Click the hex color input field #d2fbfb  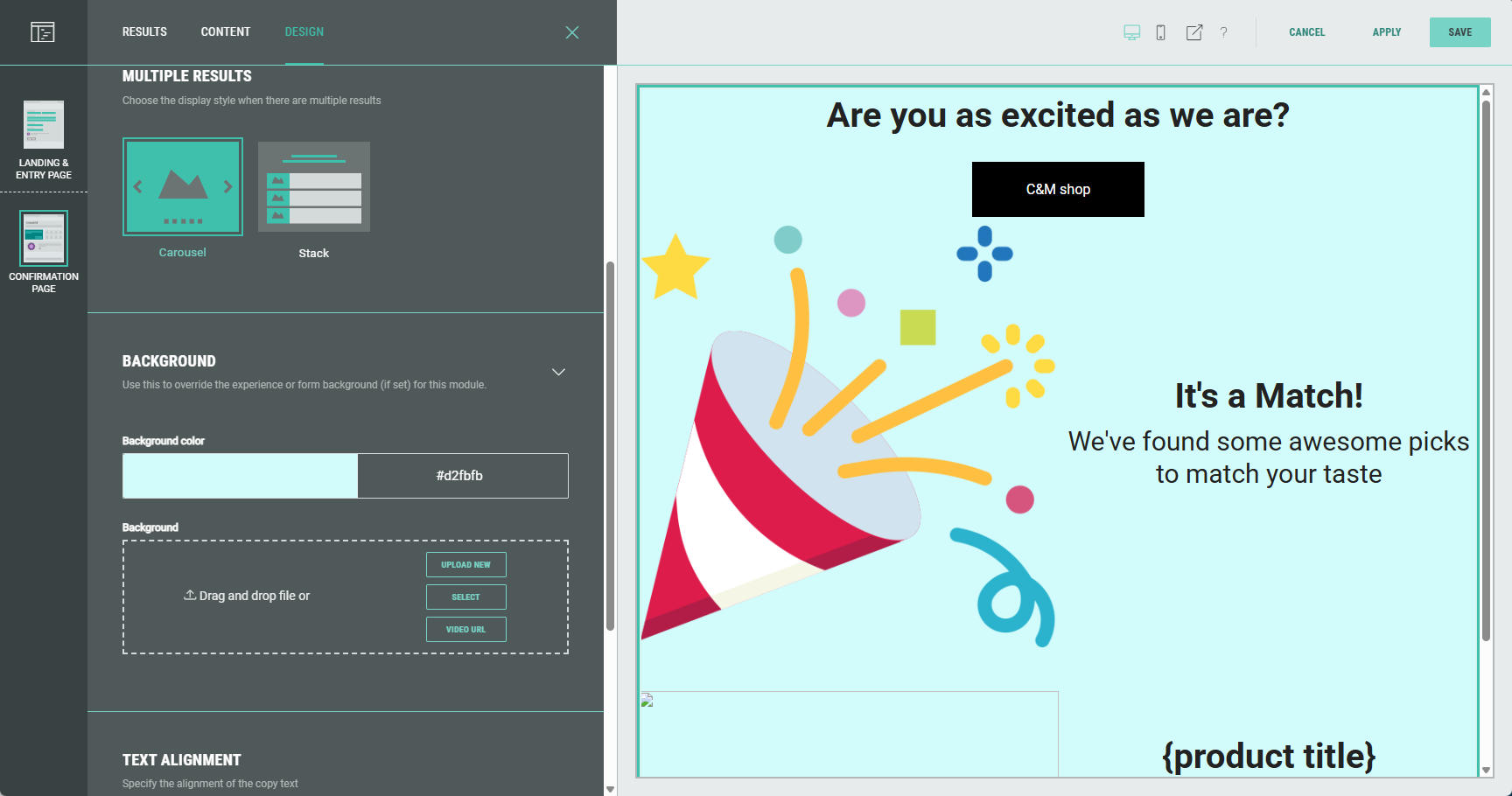tap(462, 476)
